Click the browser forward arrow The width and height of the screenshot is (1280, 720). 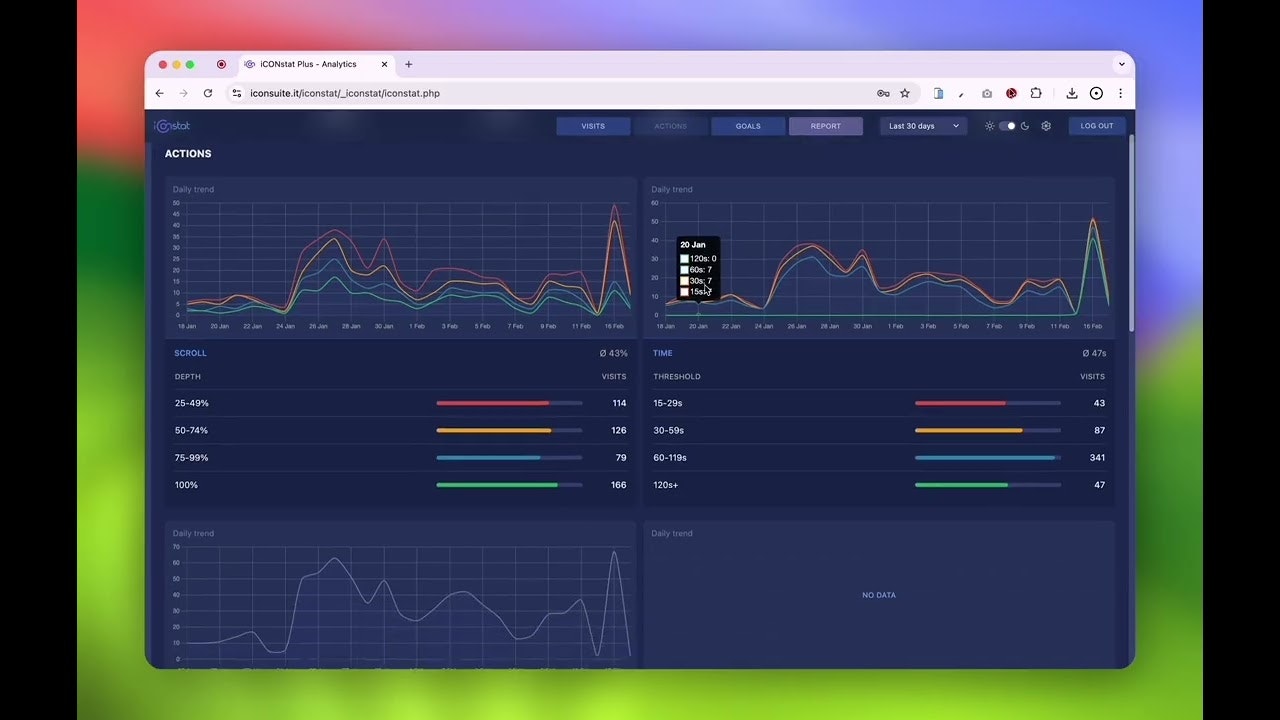point(183,93)
